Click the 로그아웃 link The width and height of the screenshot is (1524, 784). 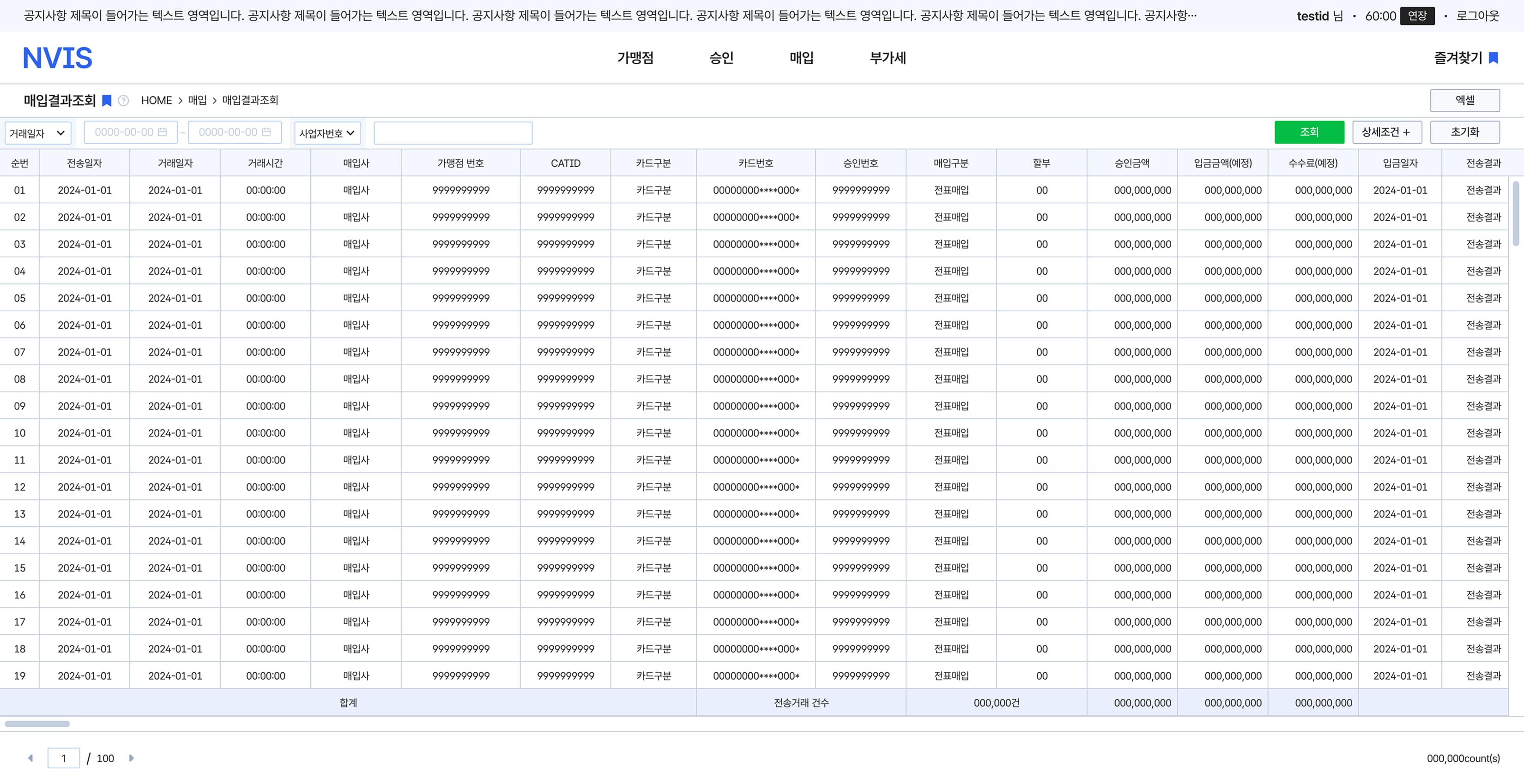1477,16
